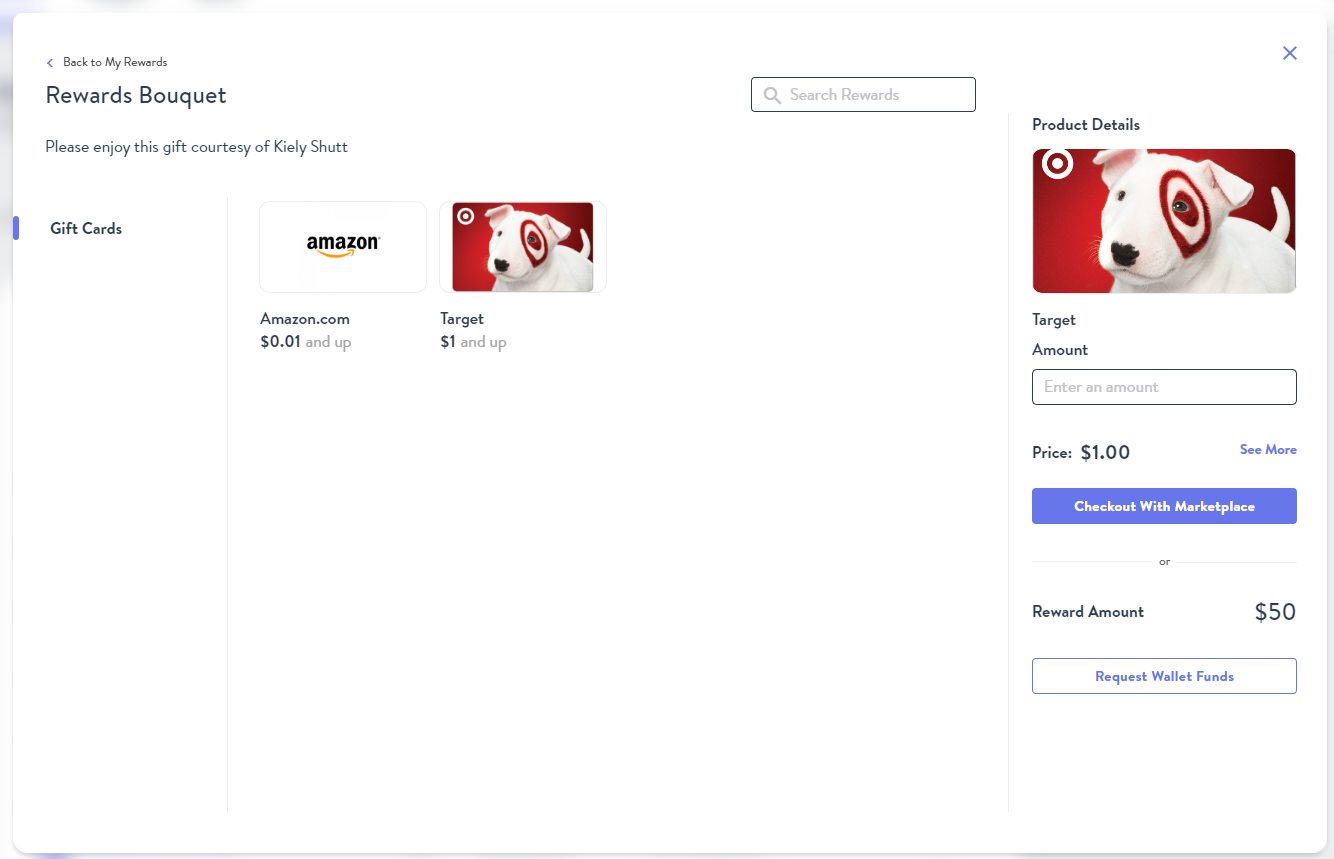Click the Amount label above the input

tap(1060, 350)
